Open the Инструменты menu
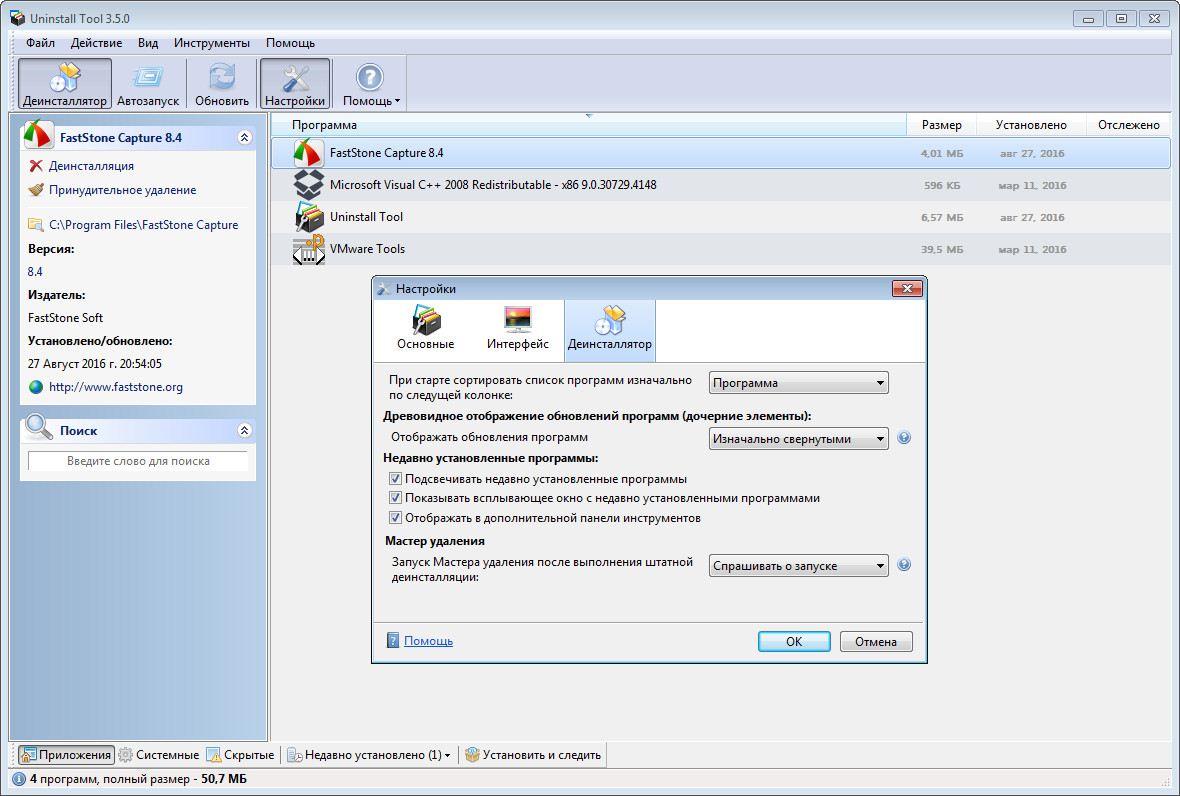Viewport: 1180px width, 796px height. 211,43
